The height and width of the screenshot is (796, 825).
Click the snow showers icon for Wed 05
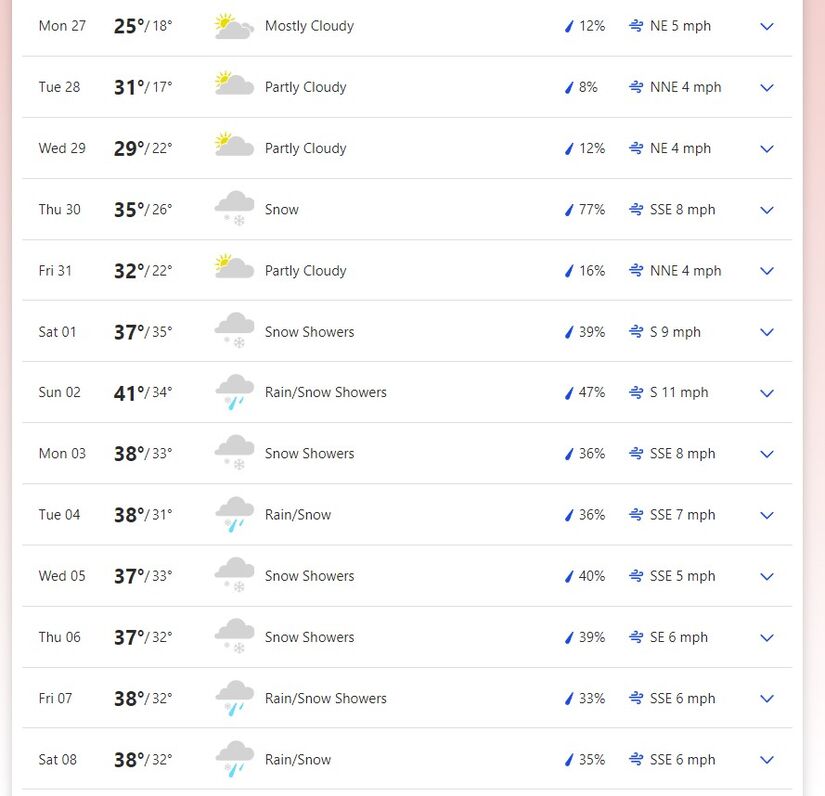click(234, 576)
